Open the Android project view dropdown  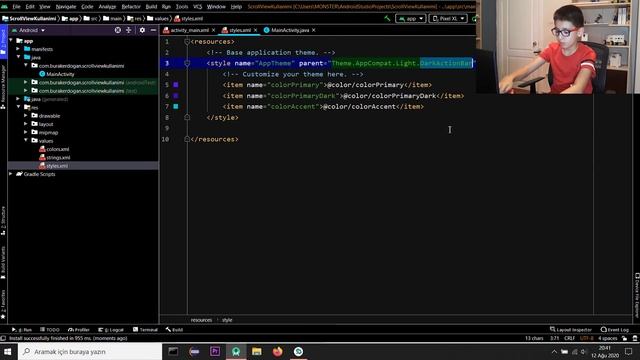[29, 30]
